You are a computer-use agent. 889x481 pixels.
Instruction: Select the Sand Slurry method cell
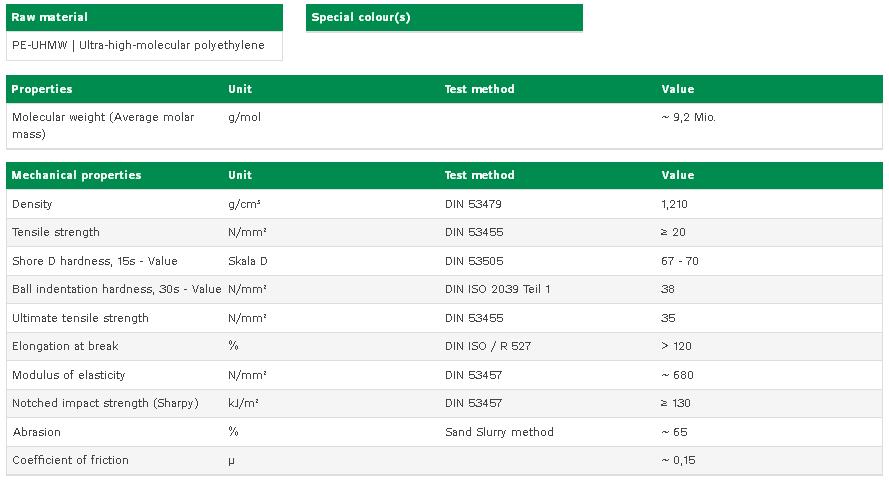point(499,432)
